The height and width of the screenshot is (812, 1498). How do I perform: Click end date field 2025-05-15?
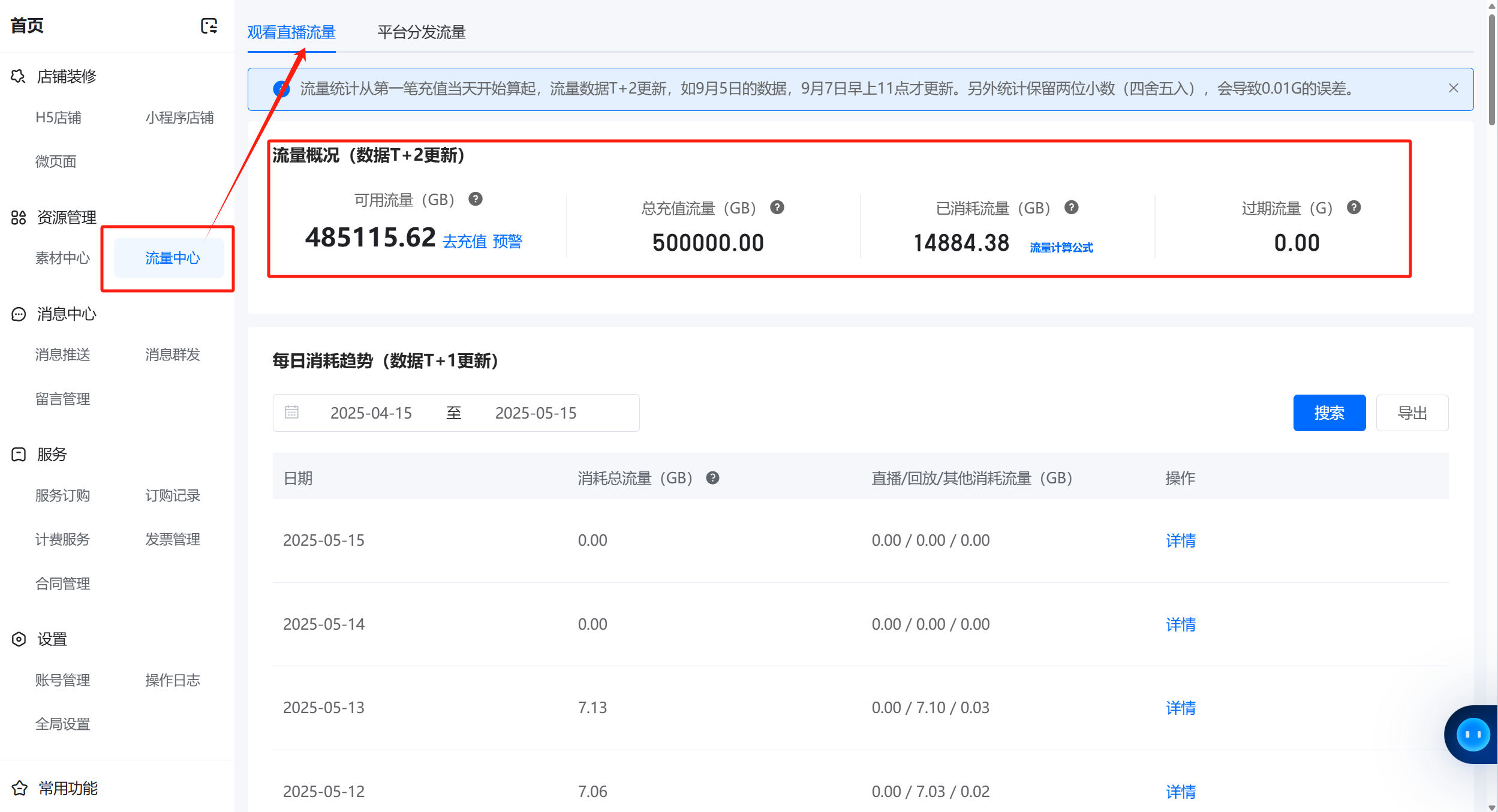(536, 413)
